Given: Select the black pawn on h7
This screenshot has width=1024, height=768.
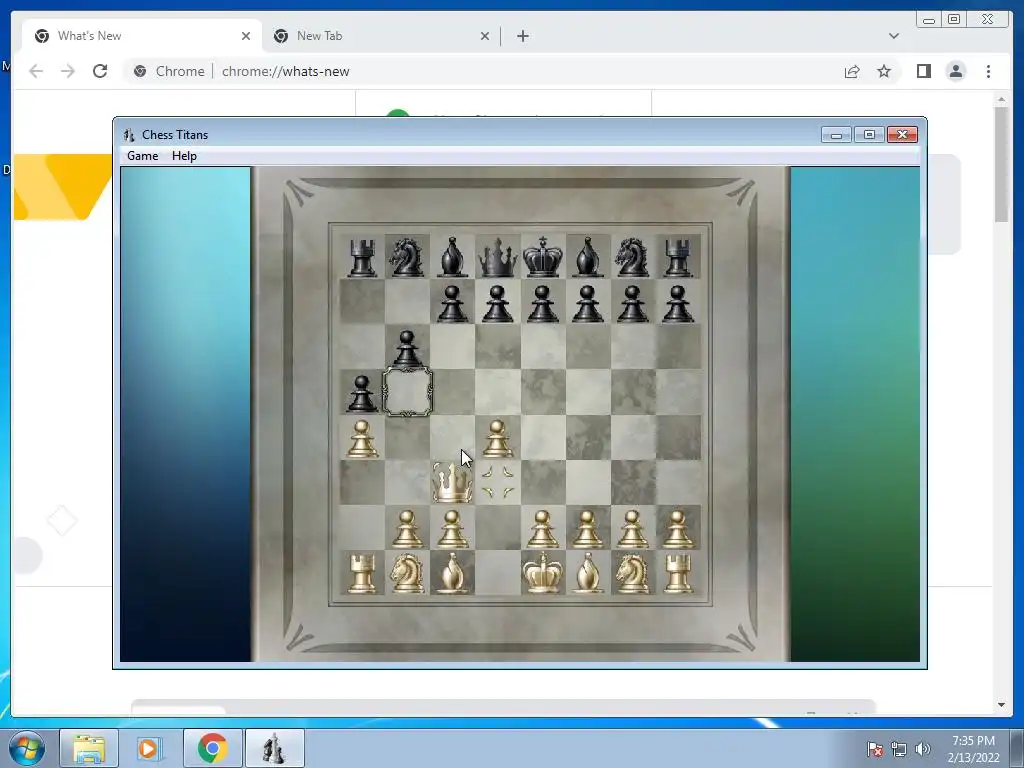Looking at the screenshot, I should click(x=678, y=304).
